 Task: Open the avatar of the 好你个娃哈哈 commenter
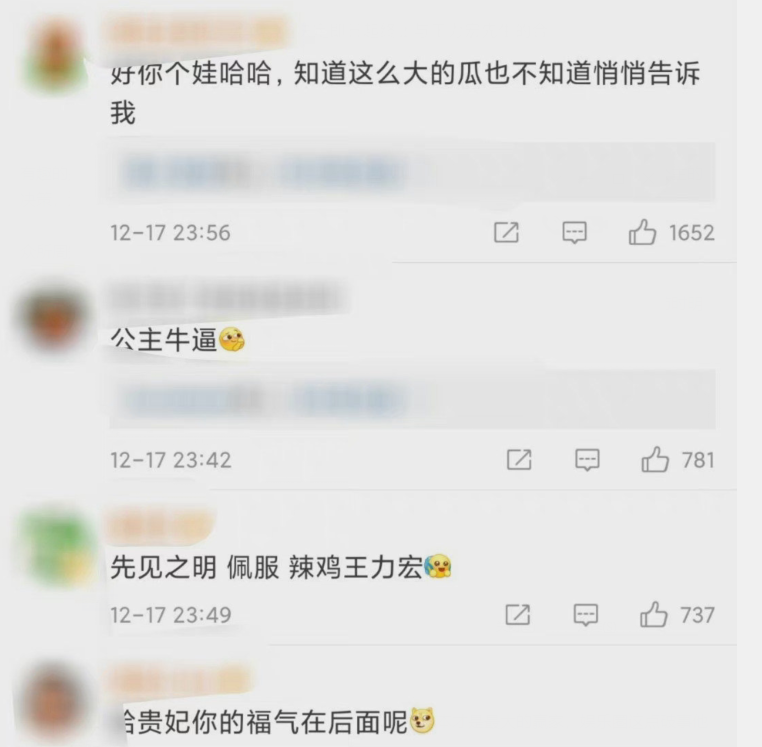pos(55,54)
